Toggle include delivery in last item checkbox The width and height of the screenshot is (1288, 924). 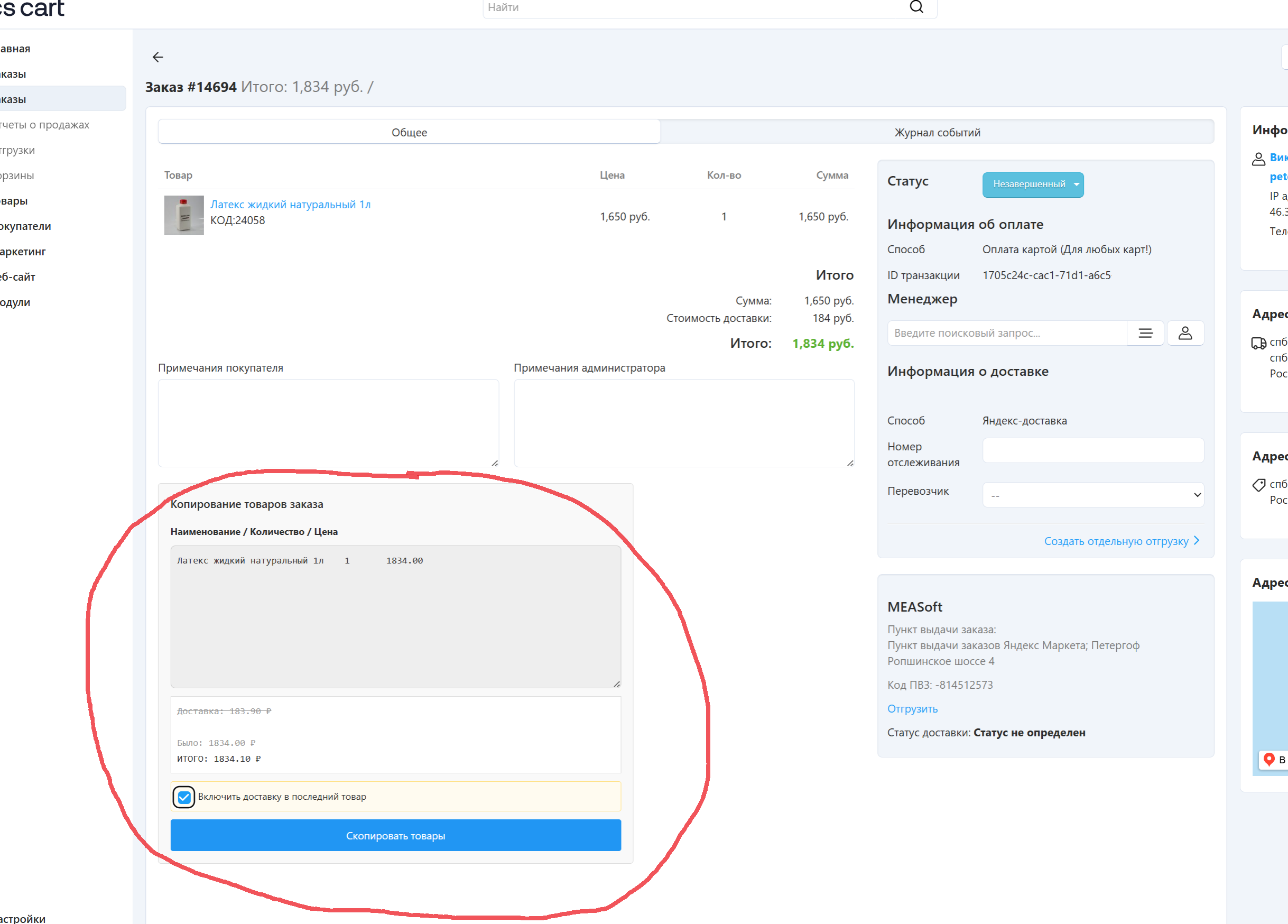[184, 797]
